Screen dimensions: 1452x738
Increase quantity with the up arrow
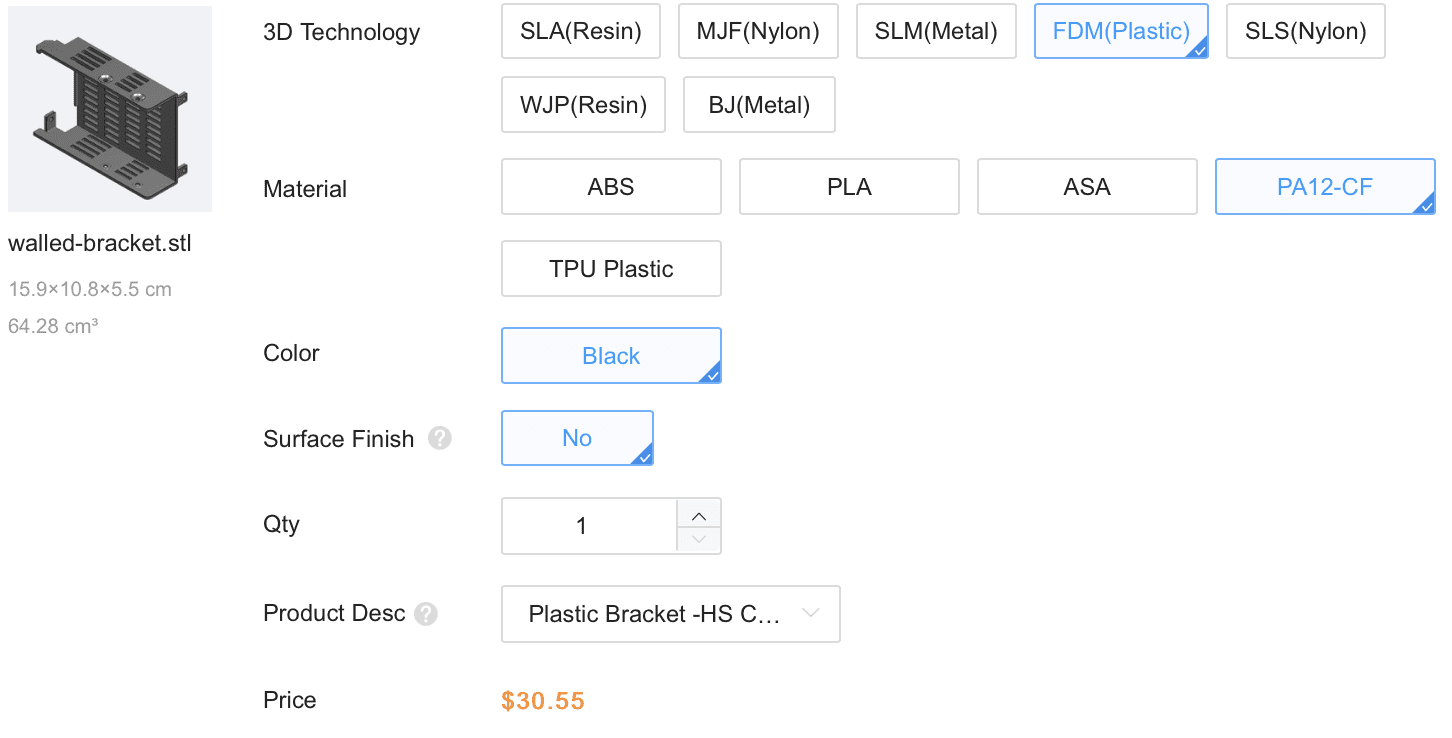click(x=699, y=514)
